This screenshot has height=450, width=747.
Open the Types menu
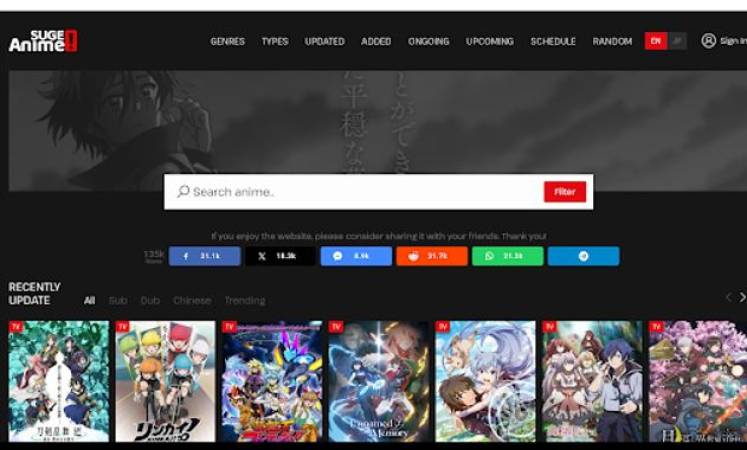(x=275, y=41)
